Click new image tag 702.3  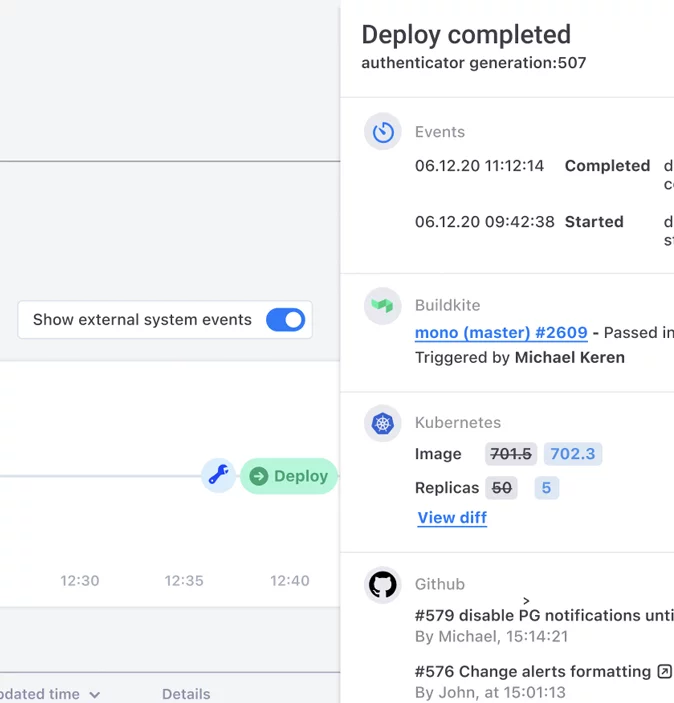coord(573,454)
